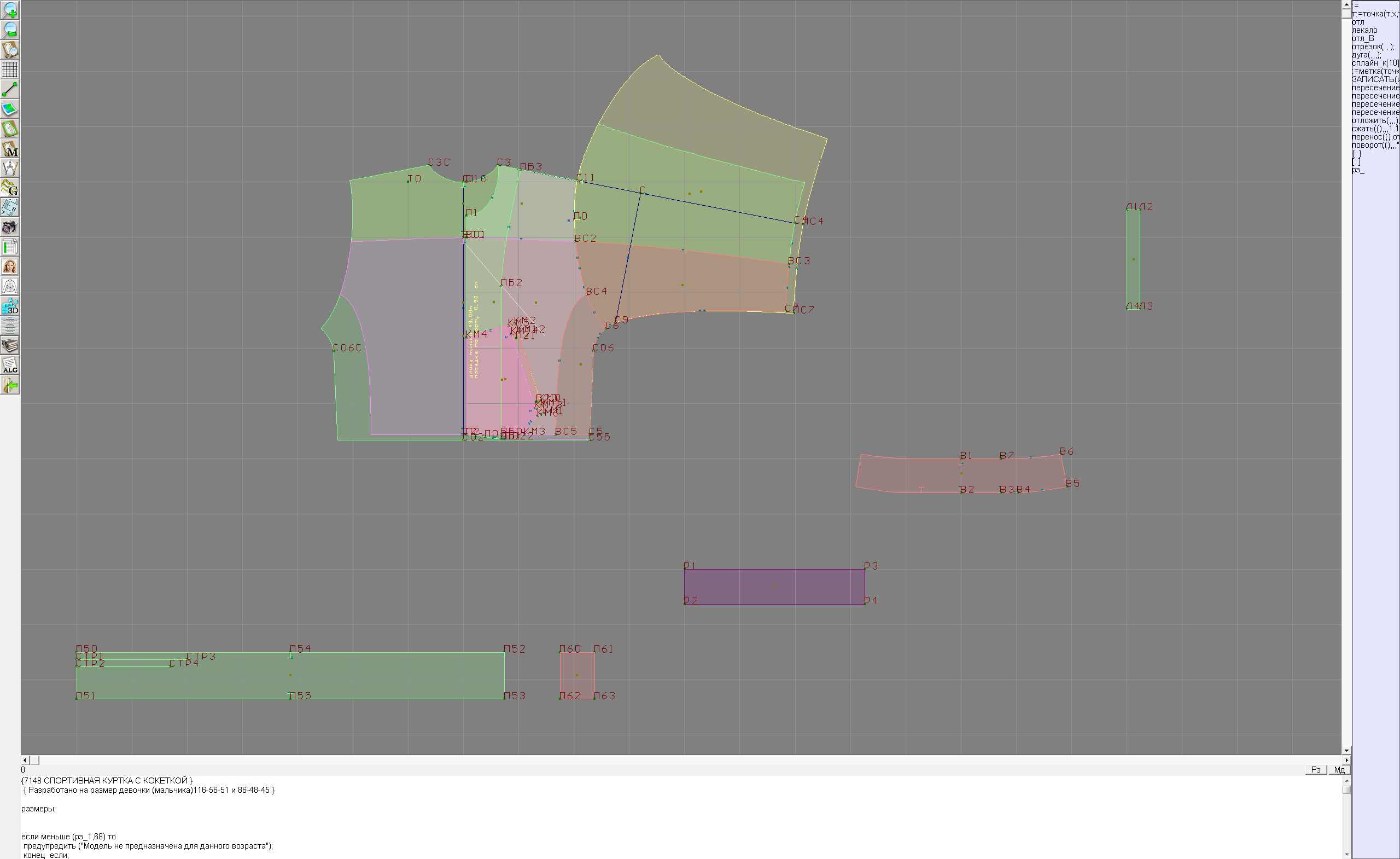This screenshot has width=1400, height=859.
Task: Click the ALG algorithm icon
Action: point(10,365)
